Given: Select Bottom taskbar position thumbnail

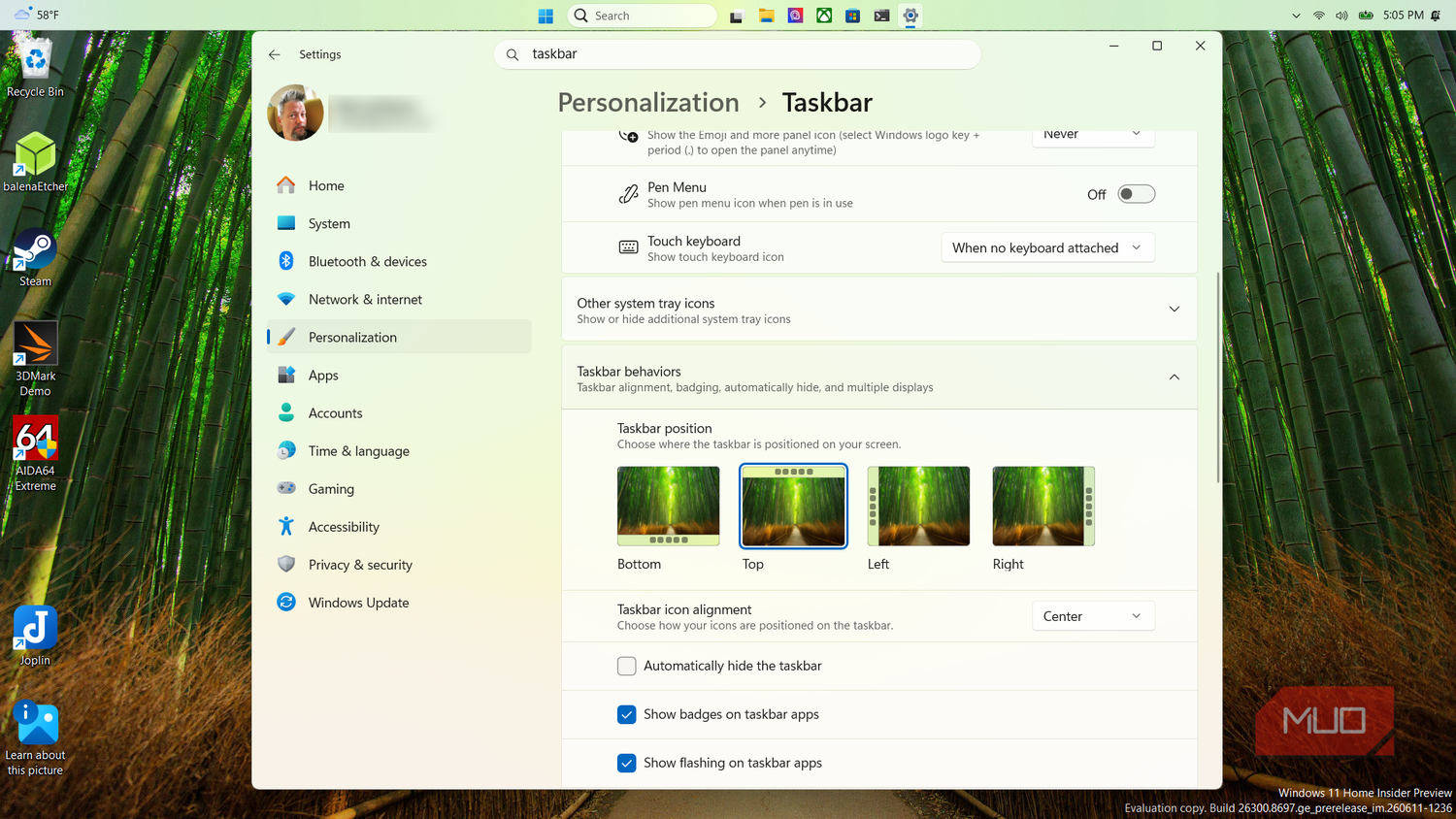Looking at the screenshot, I should (668, 506).
